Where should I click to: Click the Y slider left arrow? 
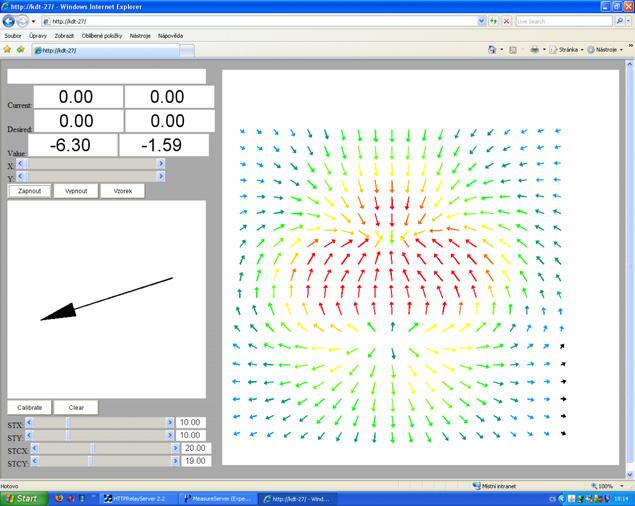point(21,176)
